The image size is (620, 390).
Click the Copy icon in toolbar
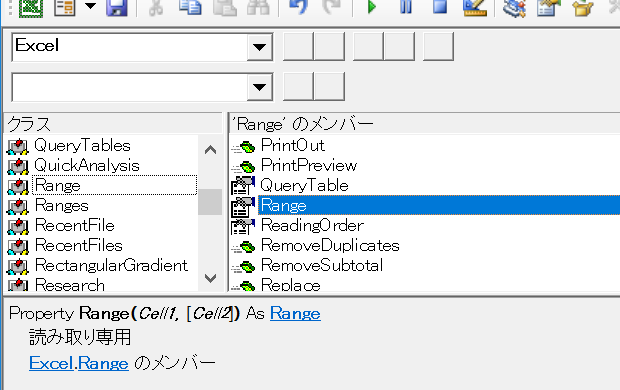coord(190,7)
